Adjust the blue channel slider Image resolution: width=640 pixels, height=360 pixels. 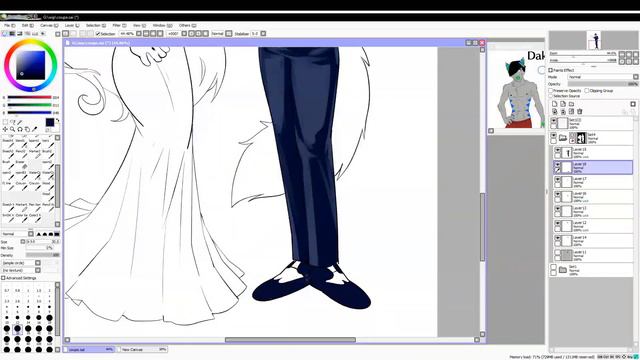coord(29,112)
